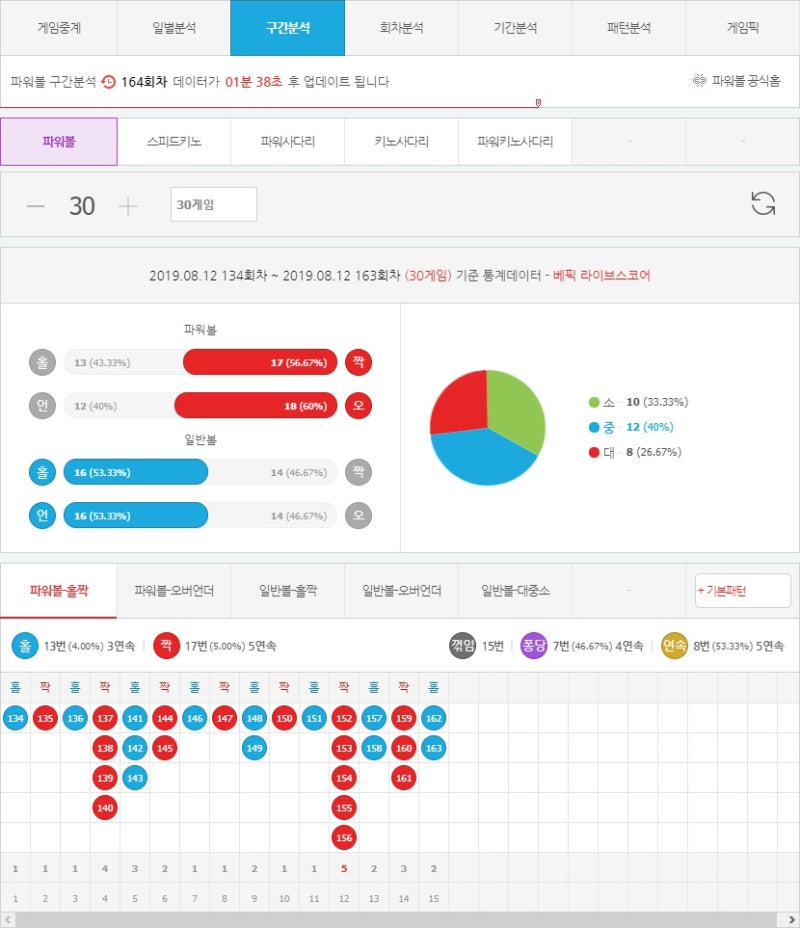The image size is (800, 928).
Task: Switch to 일반볼-오버언더 pattern tab
Action: point(401,591)
